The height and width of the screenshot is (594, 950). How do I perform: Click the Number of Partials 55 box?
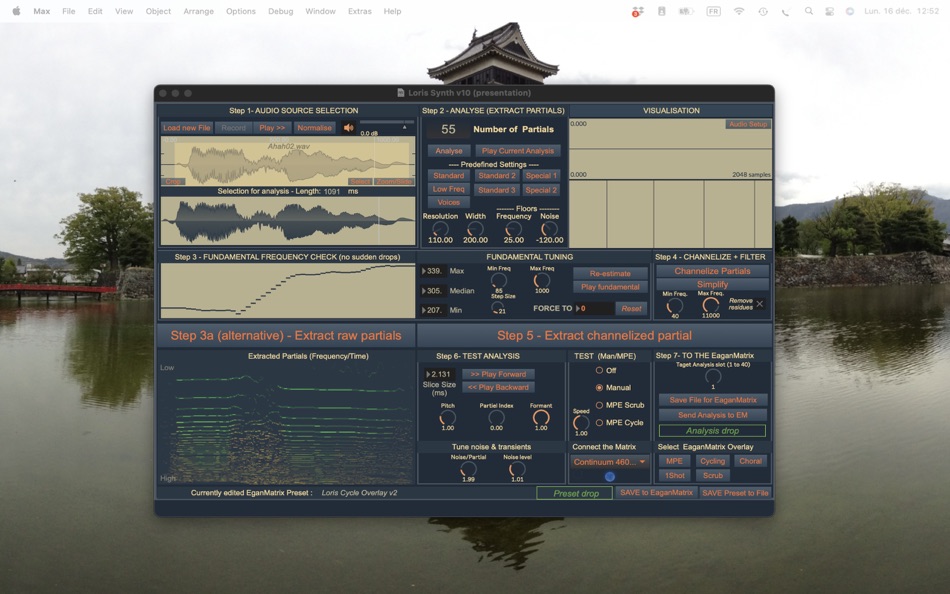pyautogui.click(x=448, y=129)
